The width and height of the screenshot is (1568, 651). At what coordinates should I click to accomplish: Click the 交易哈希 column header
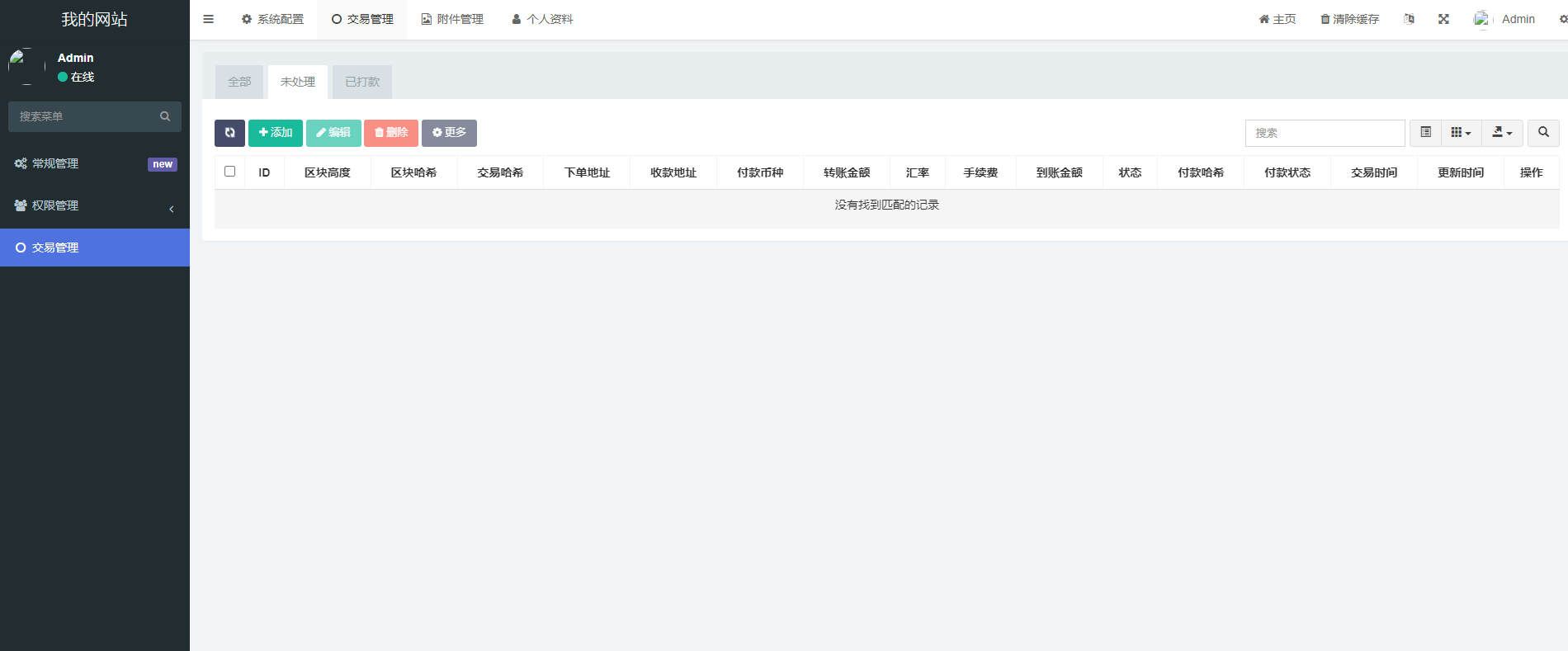(x=500, y=172)
